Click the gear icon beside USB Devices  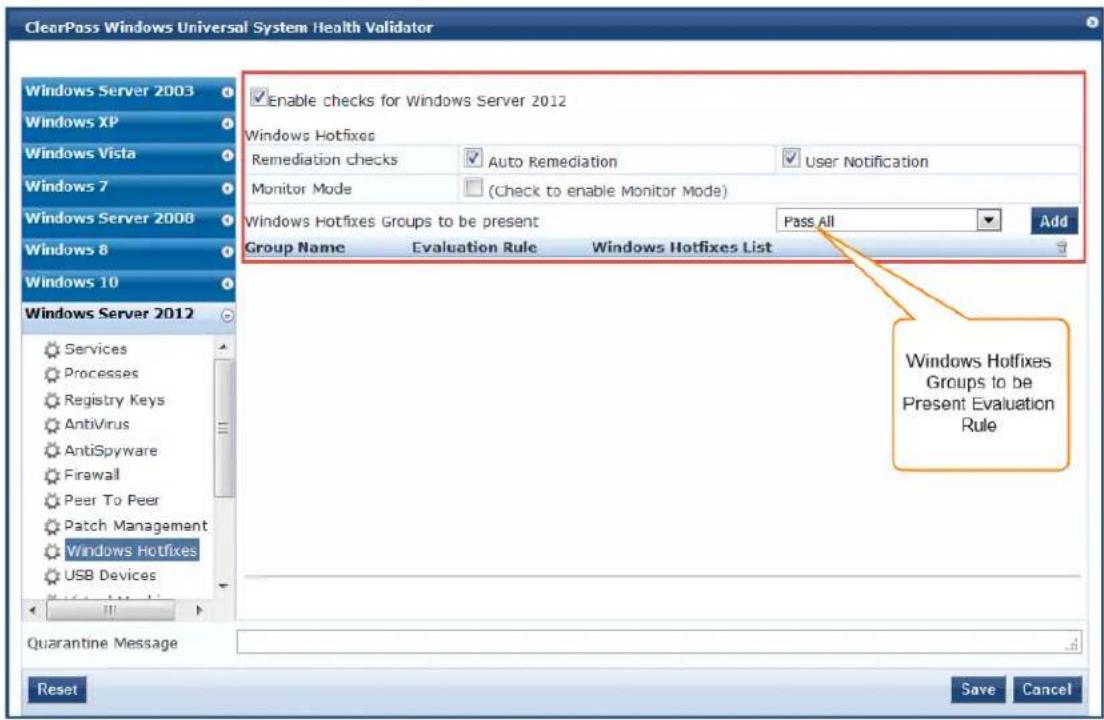point(51,576)
